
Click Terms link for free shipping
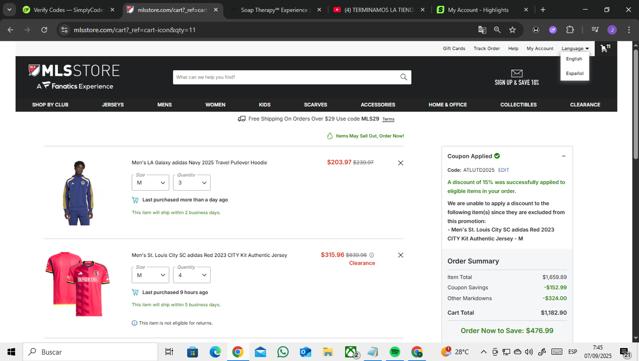pos(388,119)
